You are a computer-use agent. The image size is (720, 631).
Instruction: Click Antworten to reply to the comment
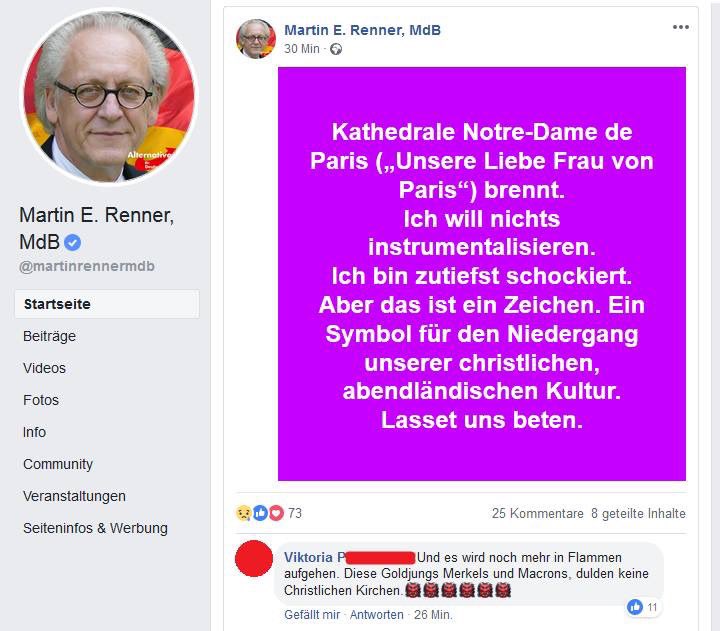coord(377,614)
